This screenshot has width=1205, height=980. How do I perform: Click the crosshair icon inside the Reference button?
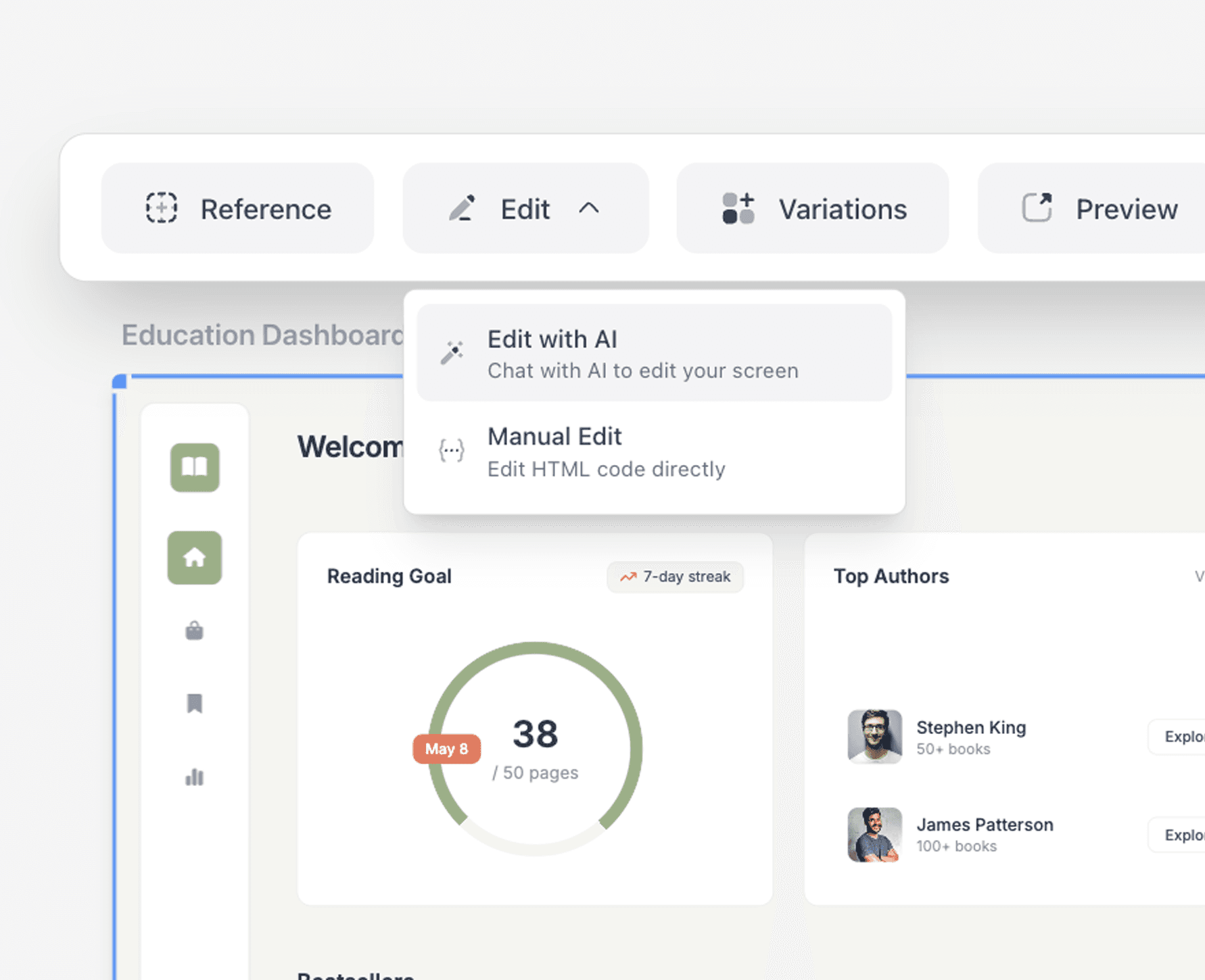[x=161, y=208]
